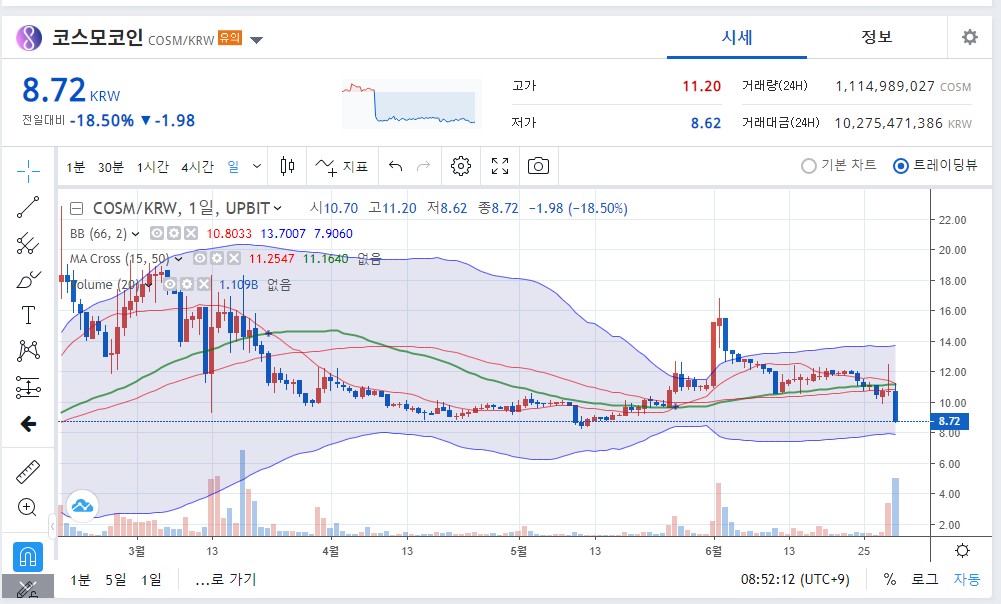Click the 8.72 current price label on axis
Viewport: 1001px width, 604px height.
[949, 421]
